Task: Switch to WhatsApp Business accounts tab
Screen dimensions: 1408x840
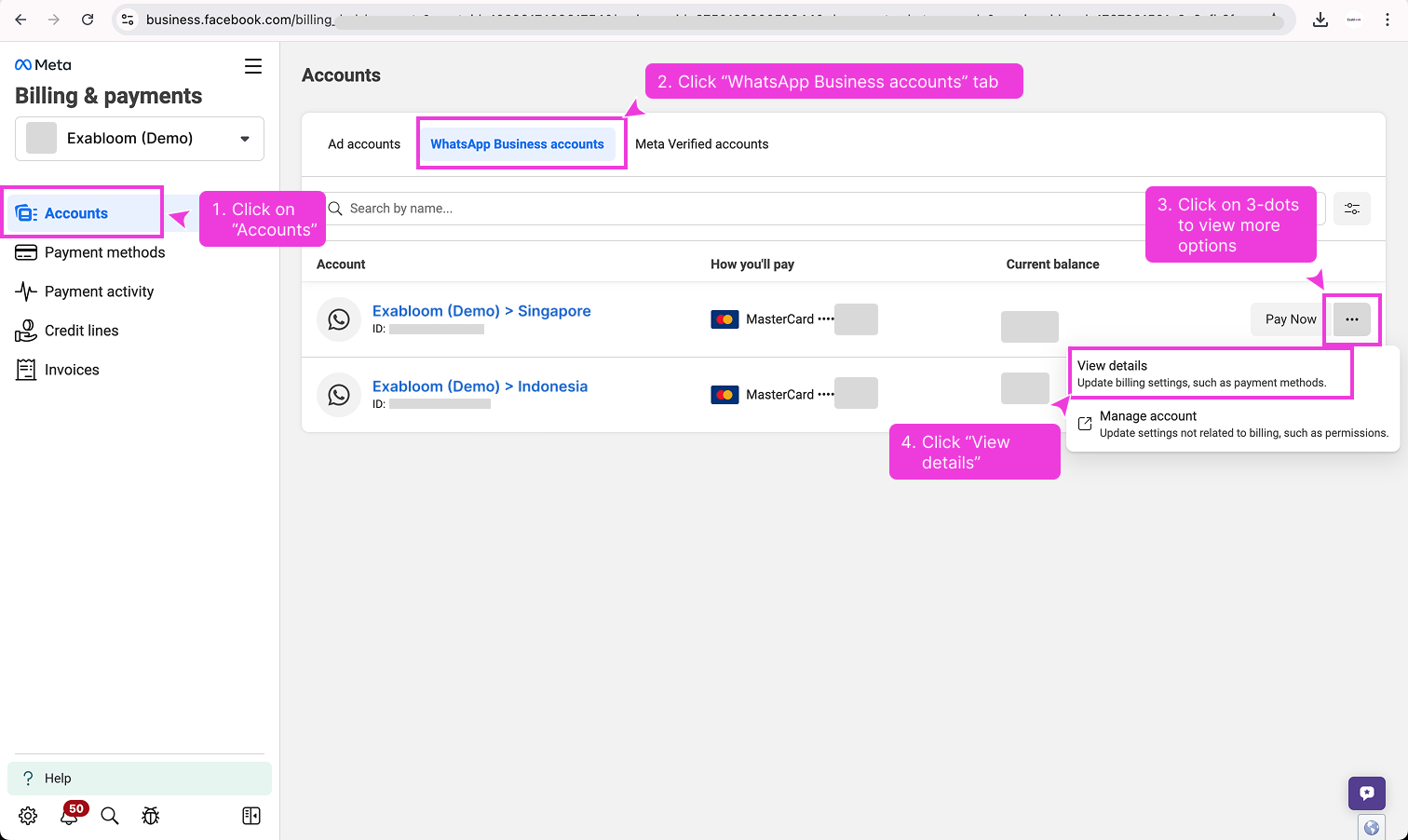Action: (x=517, y=144)
